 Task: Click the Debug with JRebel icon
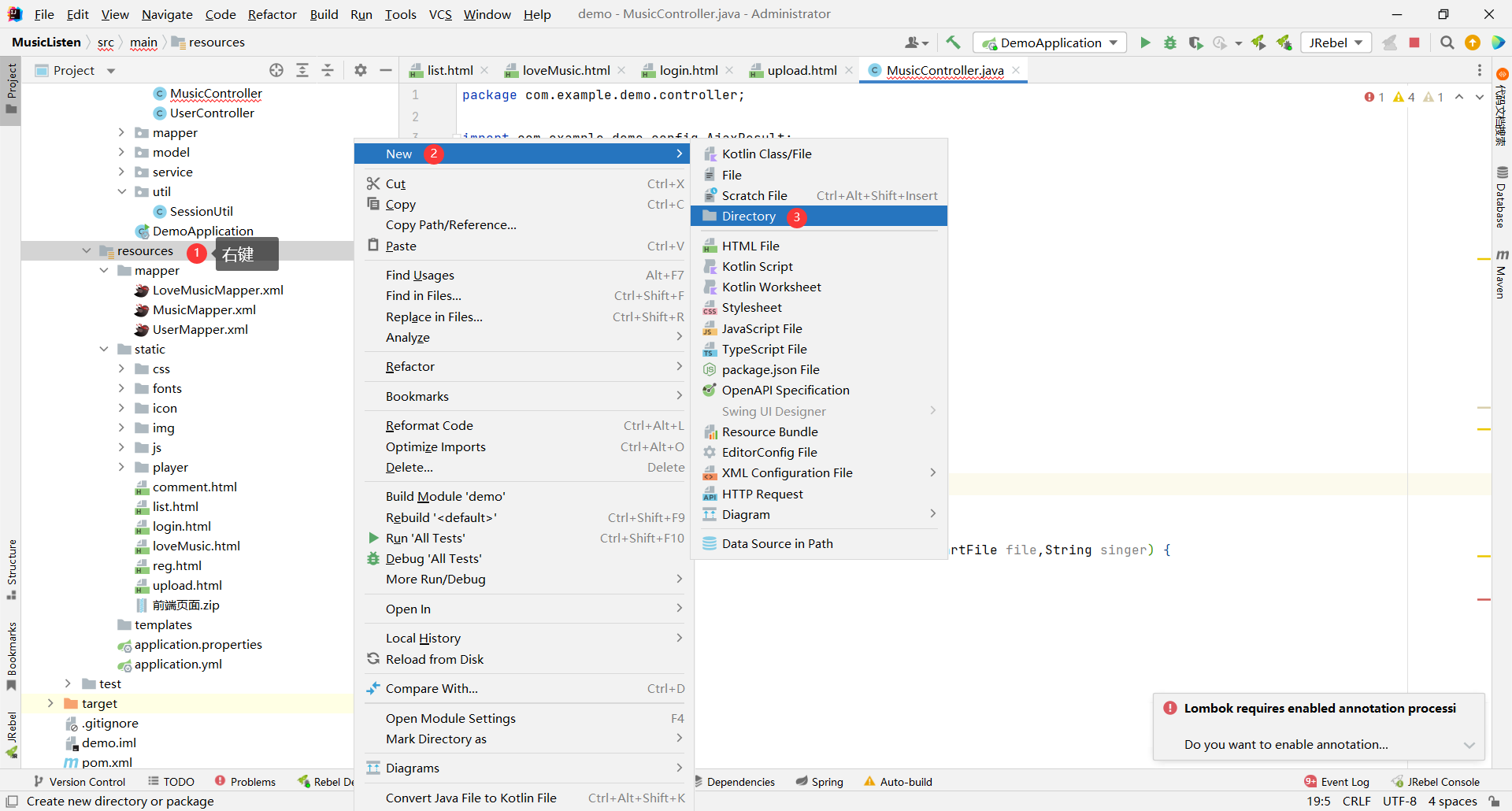coord(1284,43)
